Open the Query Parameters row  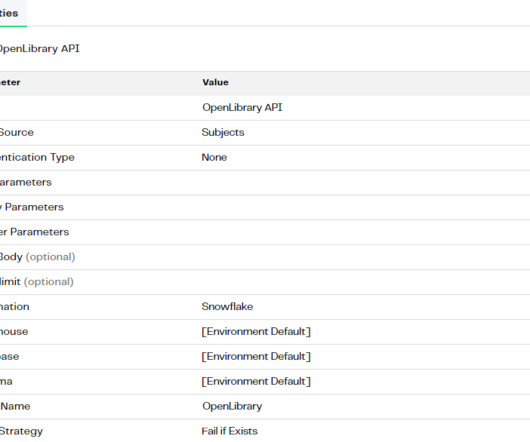(x=265, y=207)
